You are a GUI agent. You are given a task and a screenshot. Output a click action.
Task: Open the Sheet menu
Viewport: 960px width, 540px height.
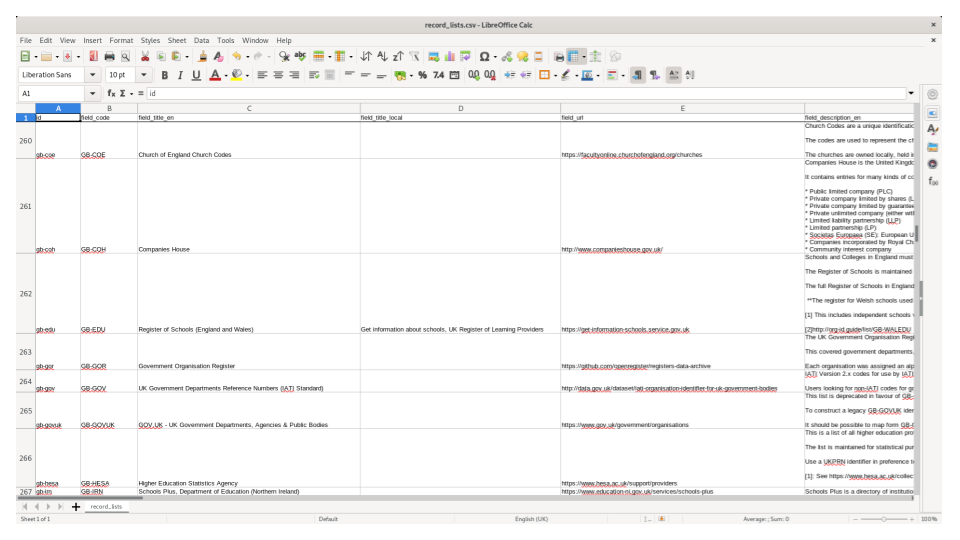[177, 40]
